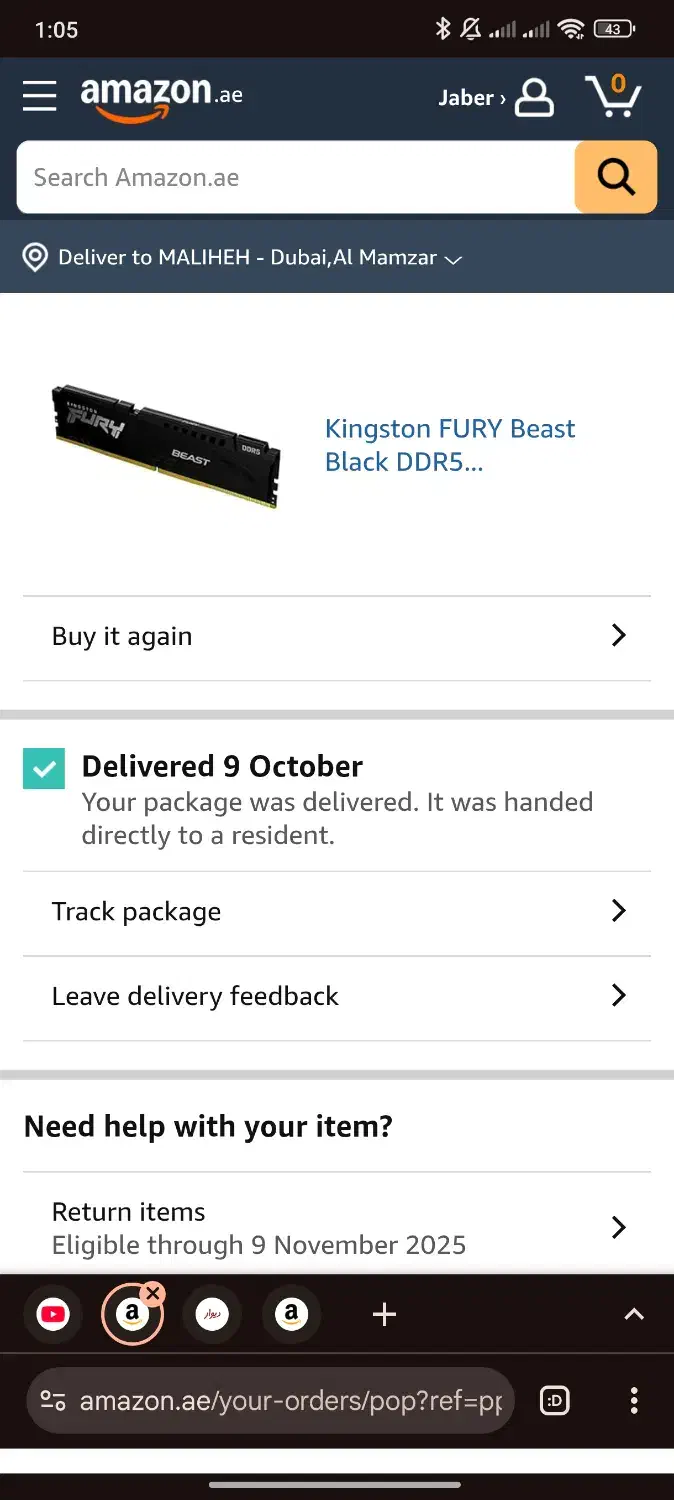Open the shopping cart
This screenshot has height=1500, width=674.
tap(613, 96)
